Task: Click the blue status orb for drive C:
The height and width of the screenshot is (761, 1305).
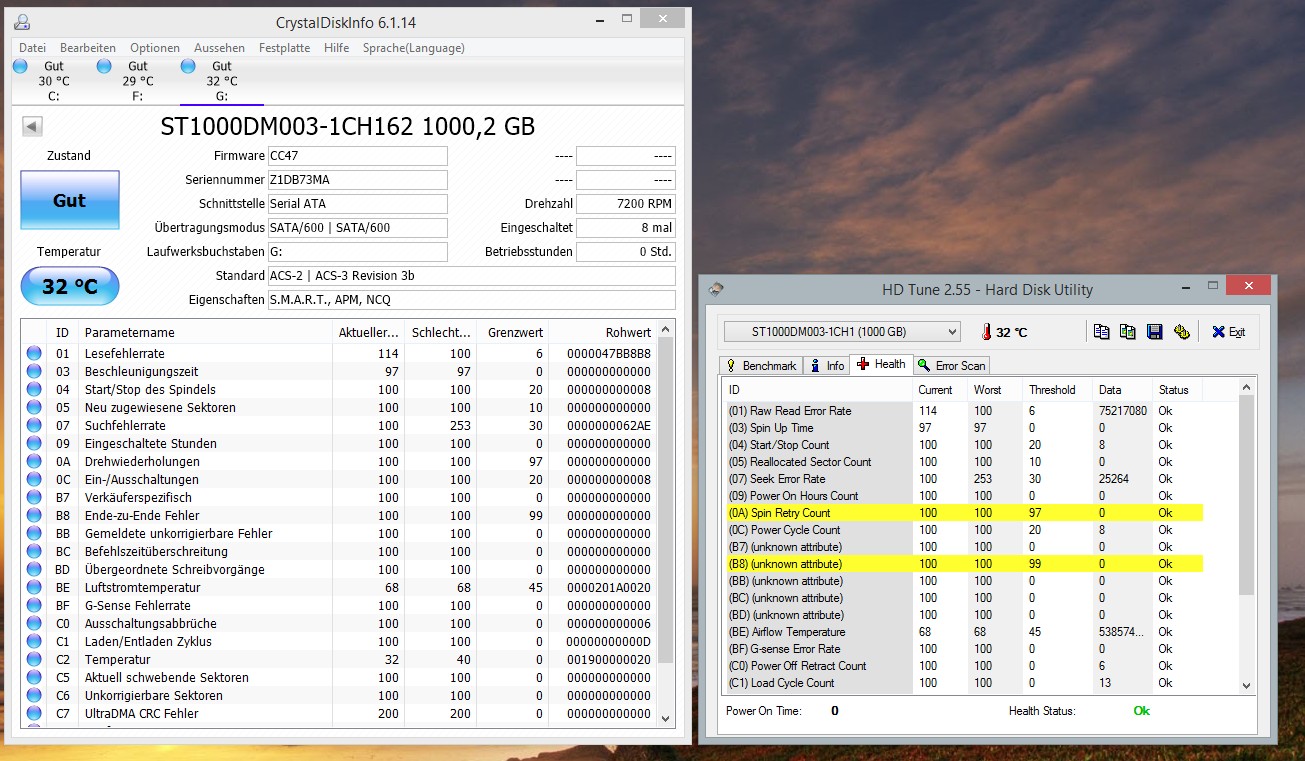Action: tap(21, 66)
